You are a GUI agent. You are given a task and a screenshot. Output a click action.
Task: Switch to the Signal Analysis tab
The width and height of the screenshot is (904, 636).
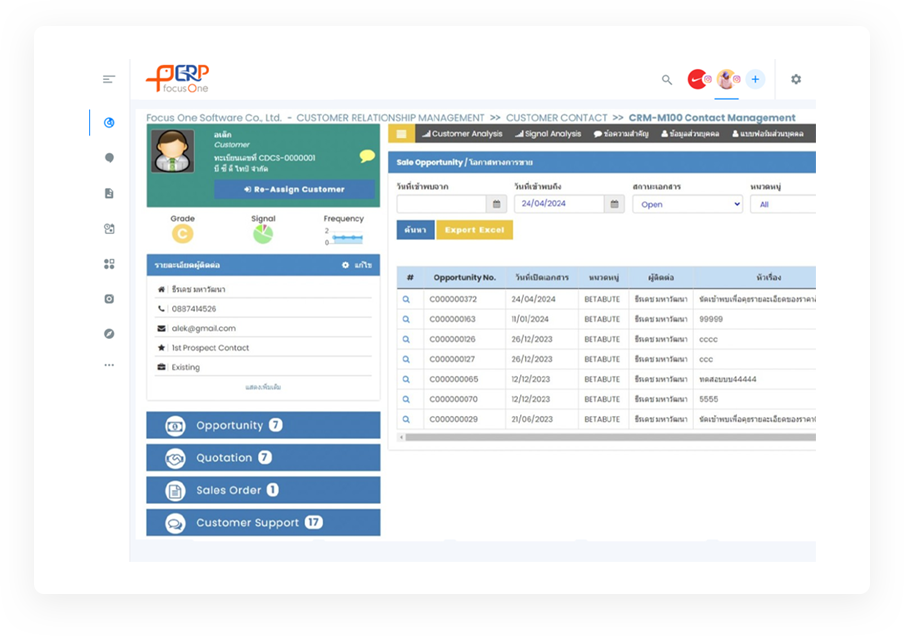547,134
